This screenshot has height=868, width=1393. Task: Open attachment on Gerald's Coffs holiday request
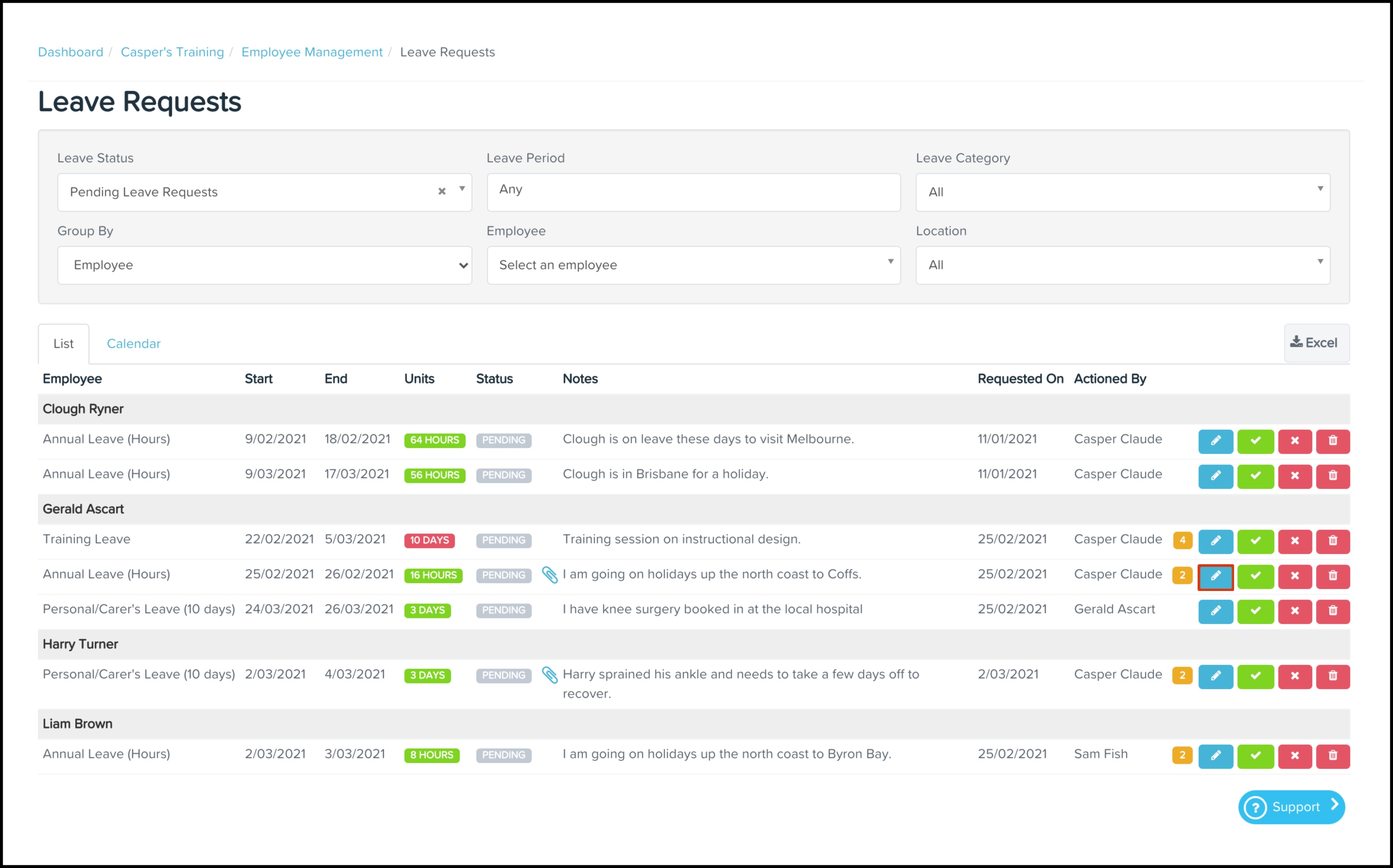[549, 574]
